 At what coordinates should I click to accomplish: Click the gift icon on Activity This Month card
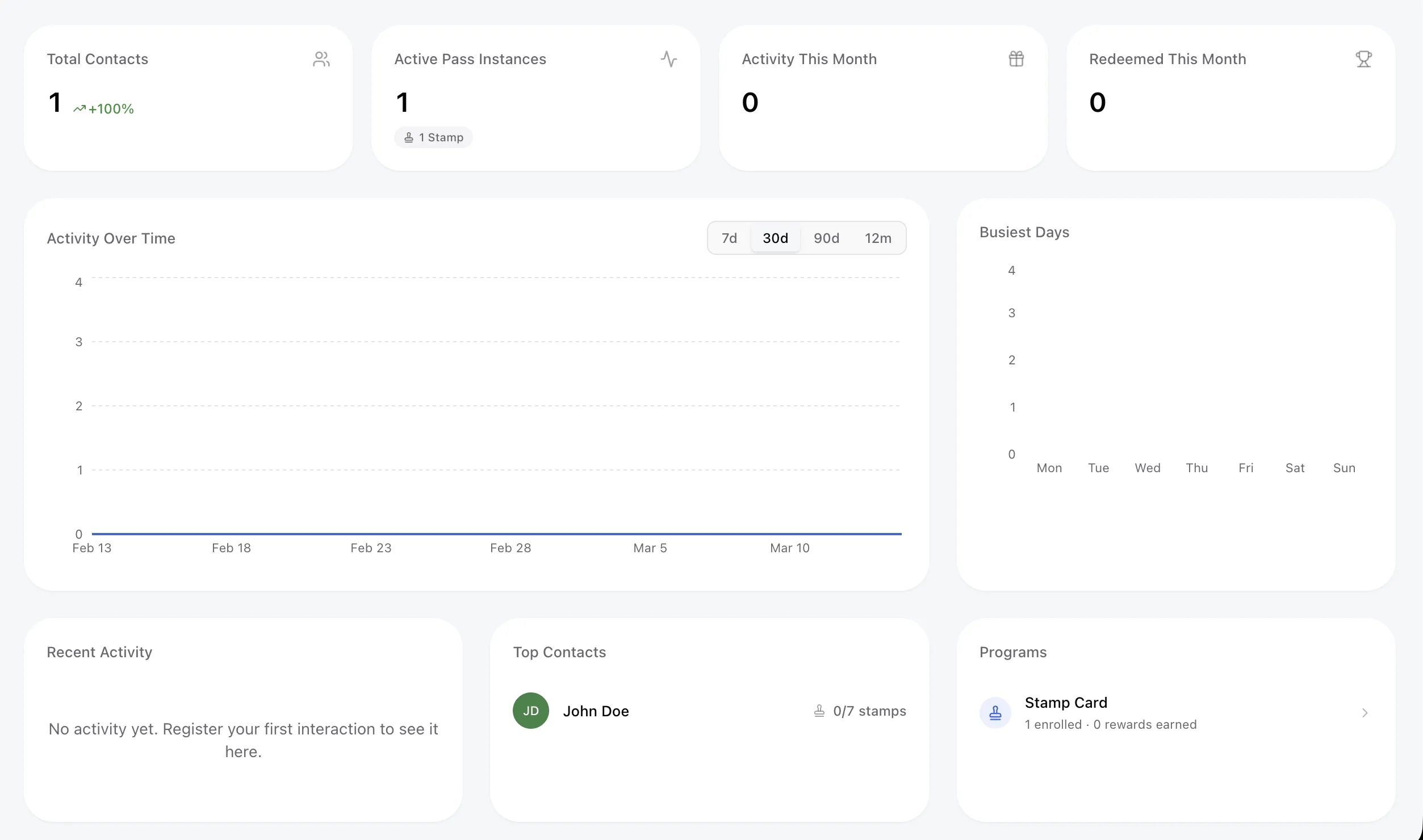point(1016,58)
